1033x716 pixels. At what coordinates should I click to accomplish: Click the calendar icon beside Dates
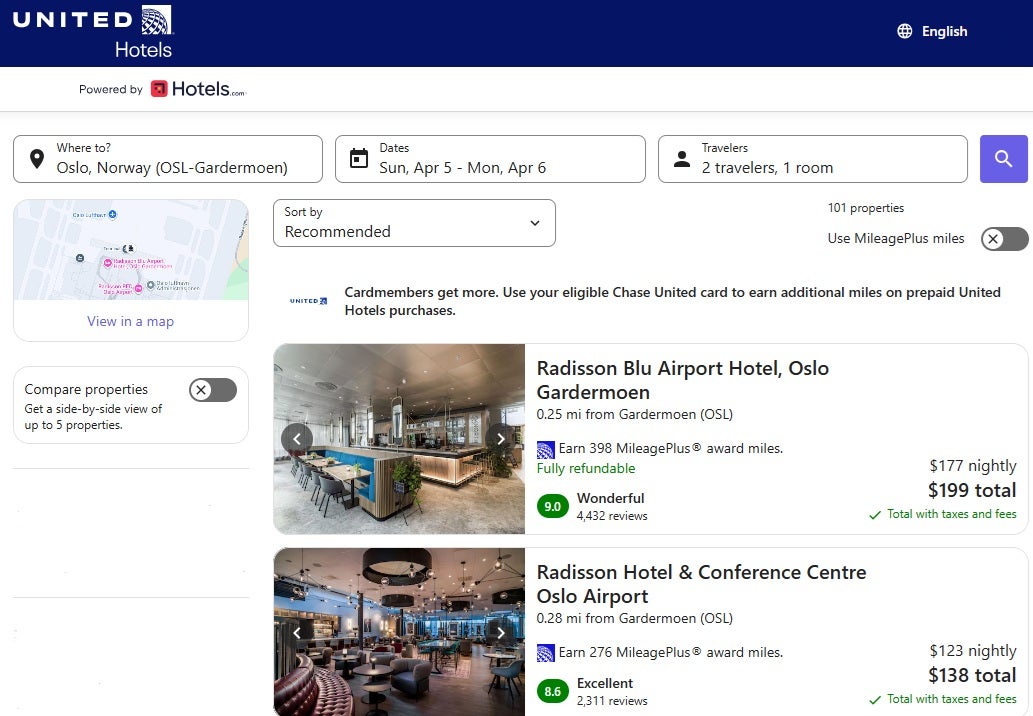coord(359,158)
